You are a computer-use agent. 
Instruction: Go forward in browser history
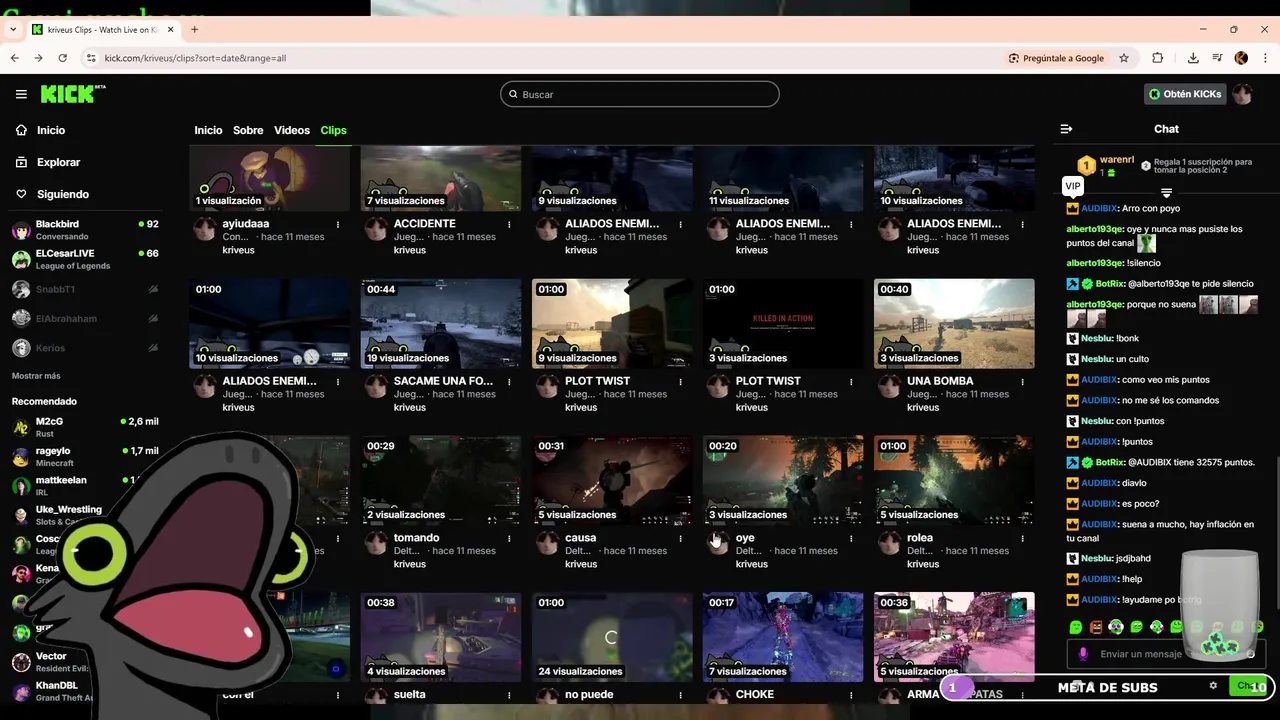(x=38, y=58)
